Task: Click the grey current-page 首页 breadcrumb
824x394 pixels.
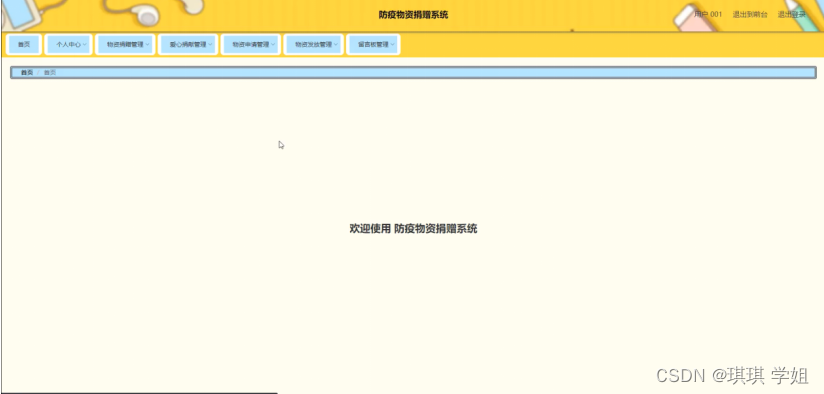Action: [50, 72]
